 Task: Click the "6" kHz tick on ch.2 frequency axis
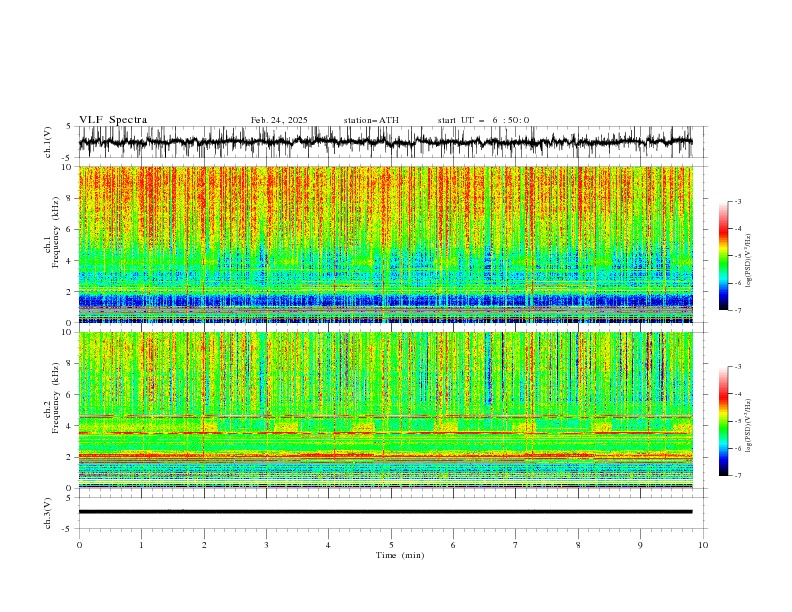coord(71,395)
